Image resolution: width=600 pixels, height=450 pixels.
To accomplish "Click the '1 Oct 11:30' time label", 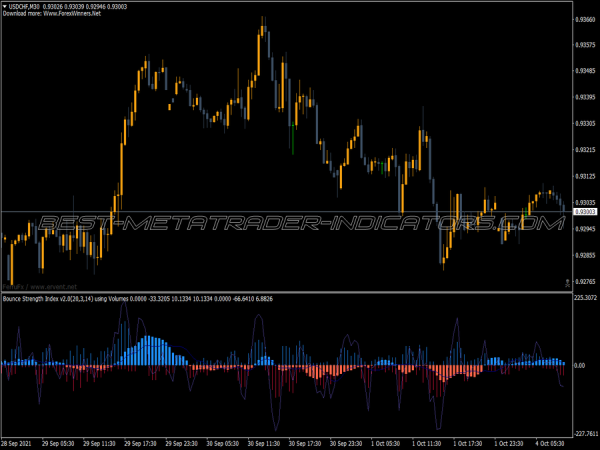I will click(x=427, y=444).
